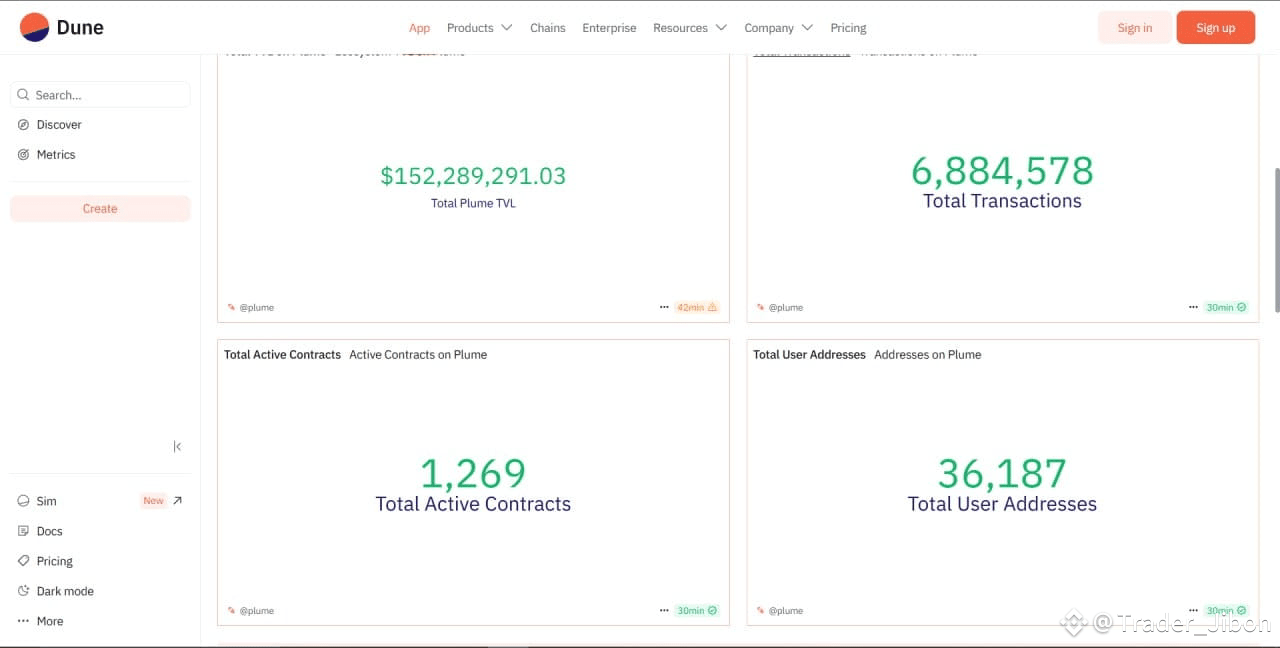Click the Total User Addresses card title
Viewport: 1280px width, 648px height.
pos(809,355)
